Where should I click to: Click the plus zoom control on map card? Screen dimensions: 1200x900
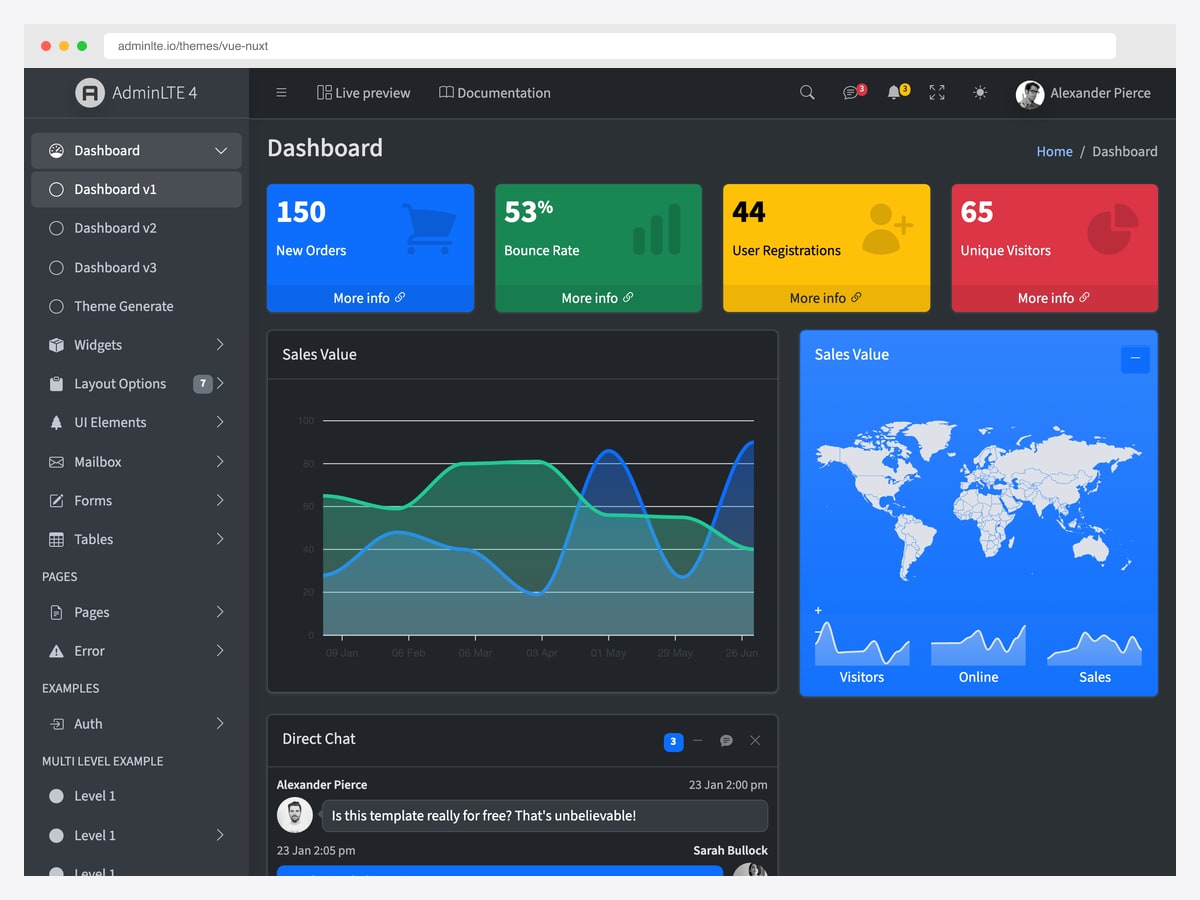(818, 610)
